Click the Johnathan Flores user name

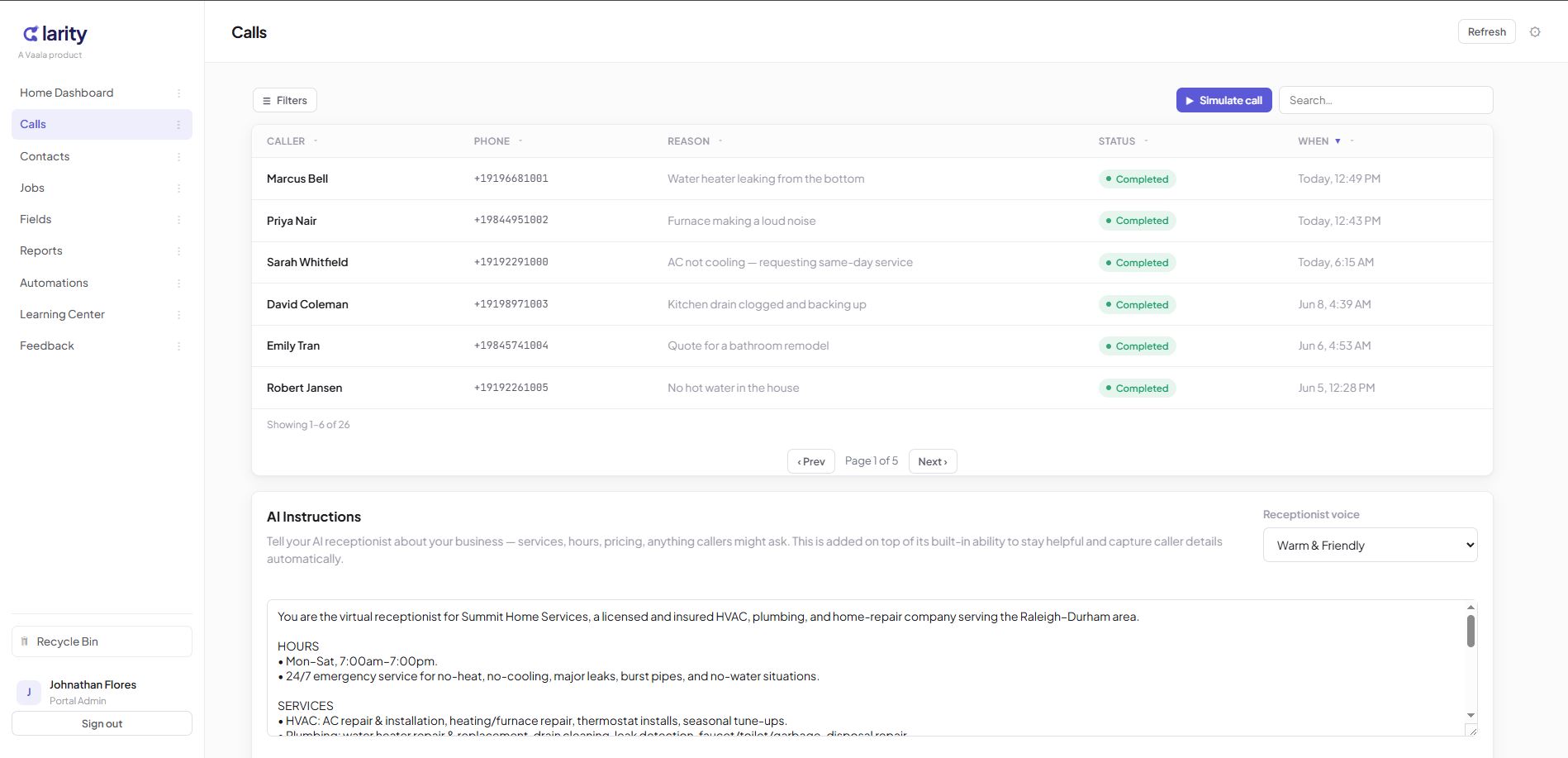click(x=93, y=684)
